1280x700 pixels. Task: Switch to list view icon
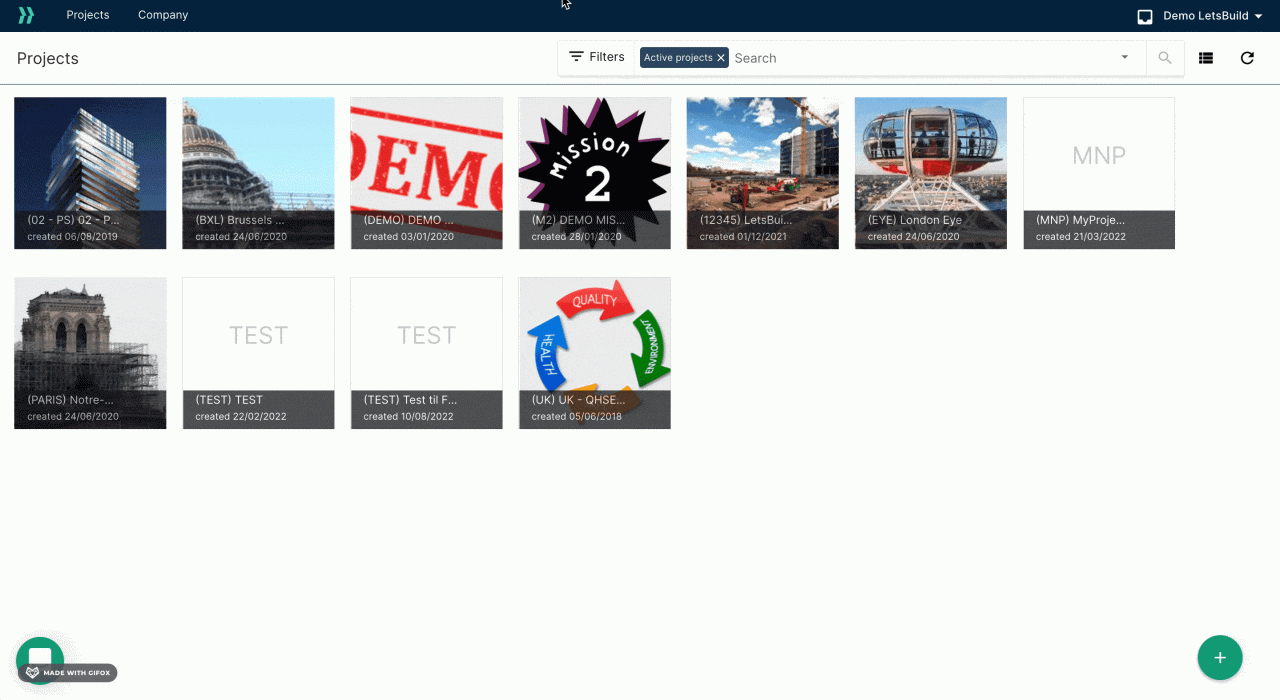(1206, 58)
